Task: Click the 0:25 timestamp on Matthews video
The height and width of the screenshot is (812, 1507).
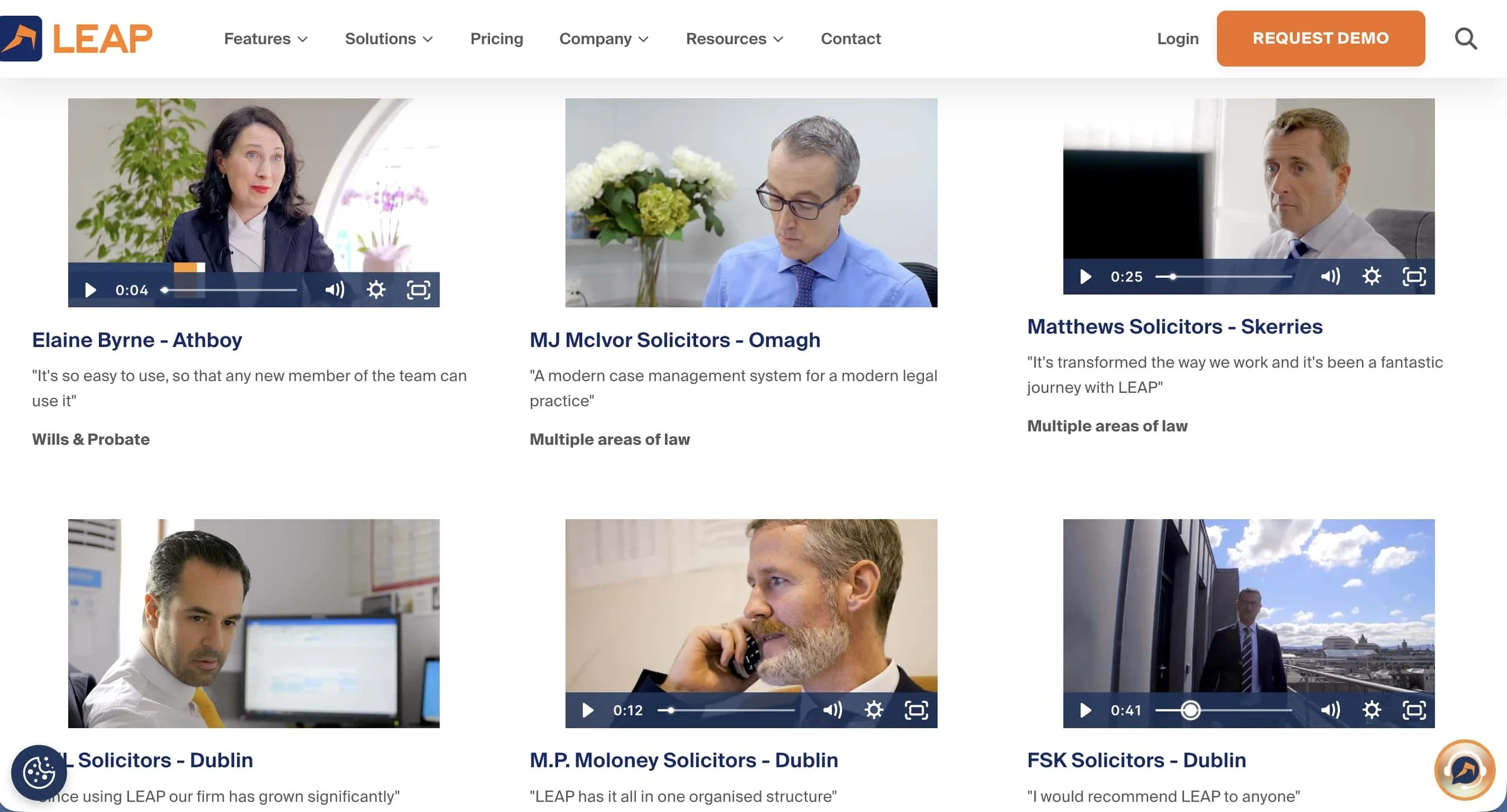Action: 1127,277
